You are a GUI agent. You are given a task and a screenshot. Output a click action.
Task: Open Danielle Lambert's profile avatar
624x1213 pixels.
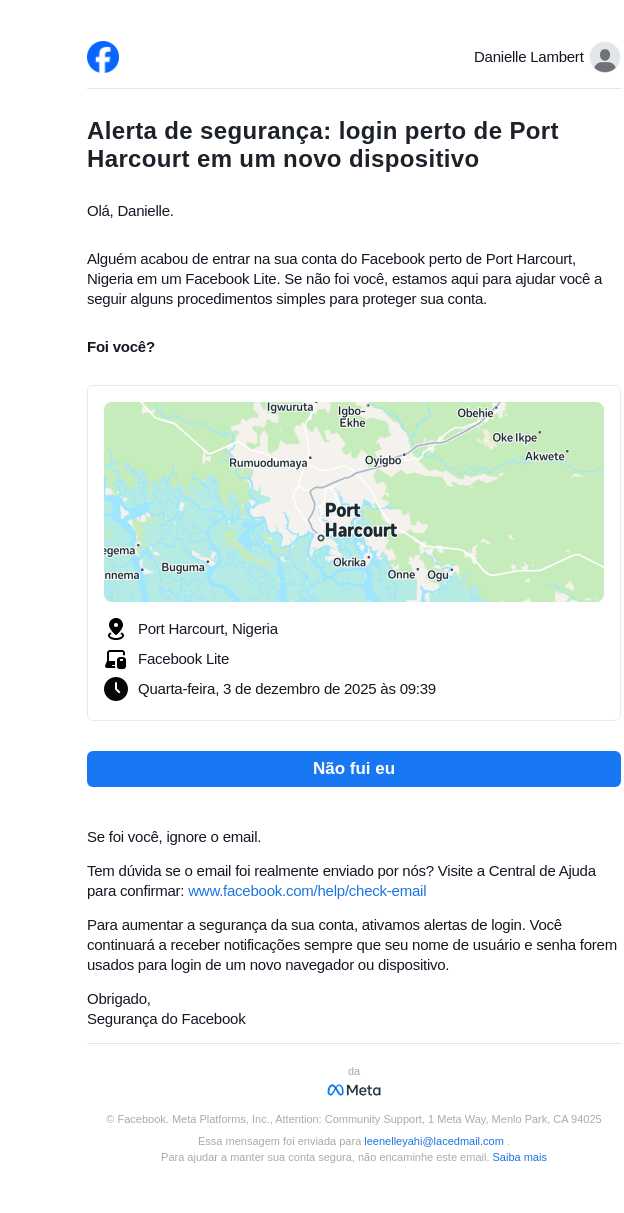point(604,57)
